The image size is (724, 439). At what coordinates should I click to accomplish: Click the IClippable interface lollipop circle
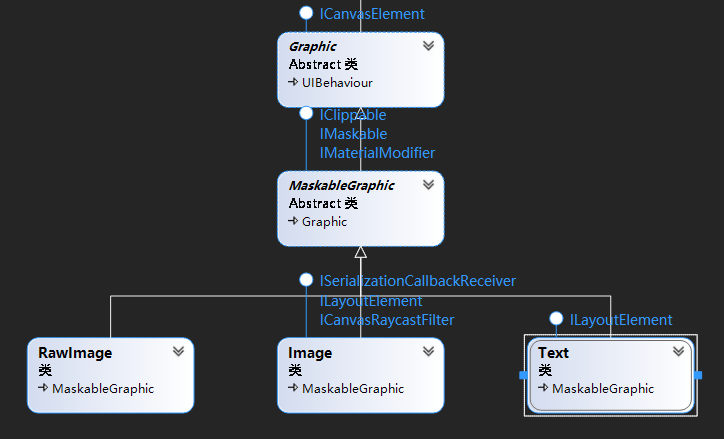(306, 113)
